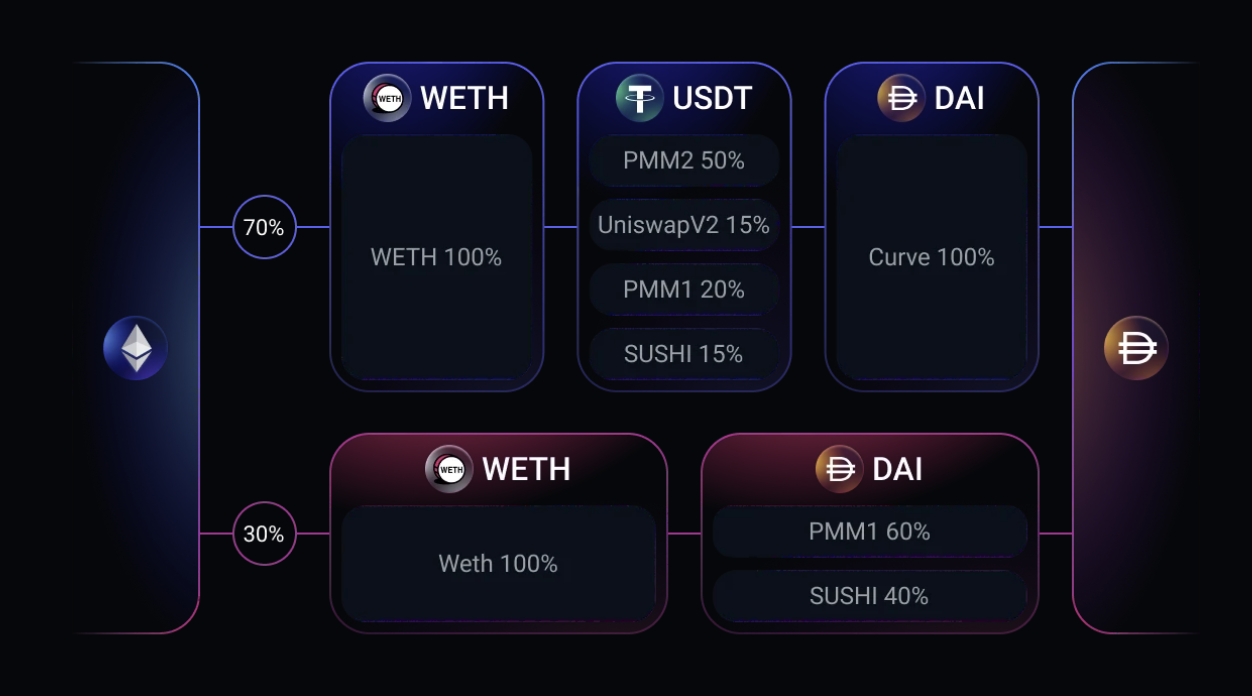Click the bottom route DAI title text

(x=898, y=469)
